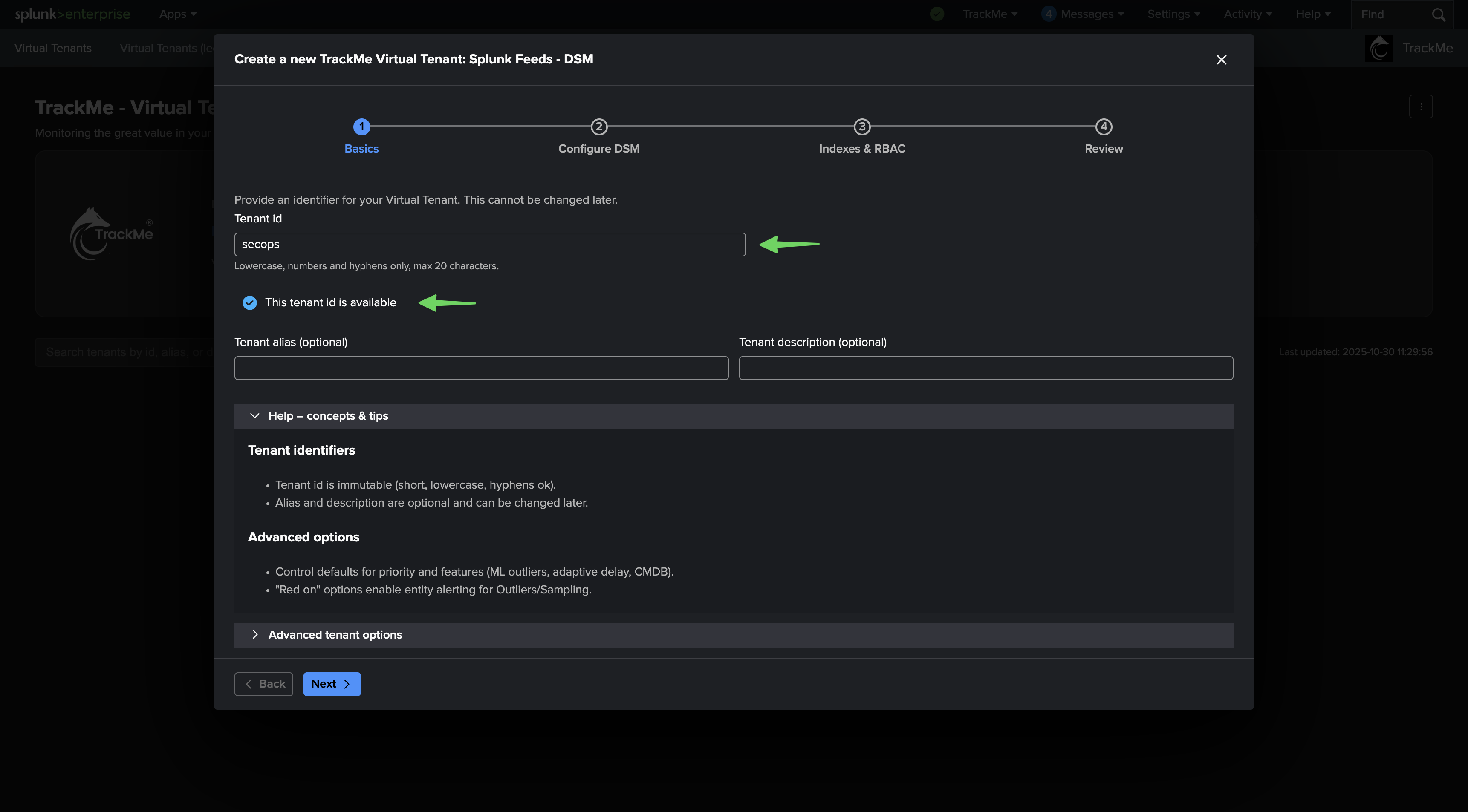
Task: Click step 3 Indexes & RBAC circle
Action: point(861,127)
